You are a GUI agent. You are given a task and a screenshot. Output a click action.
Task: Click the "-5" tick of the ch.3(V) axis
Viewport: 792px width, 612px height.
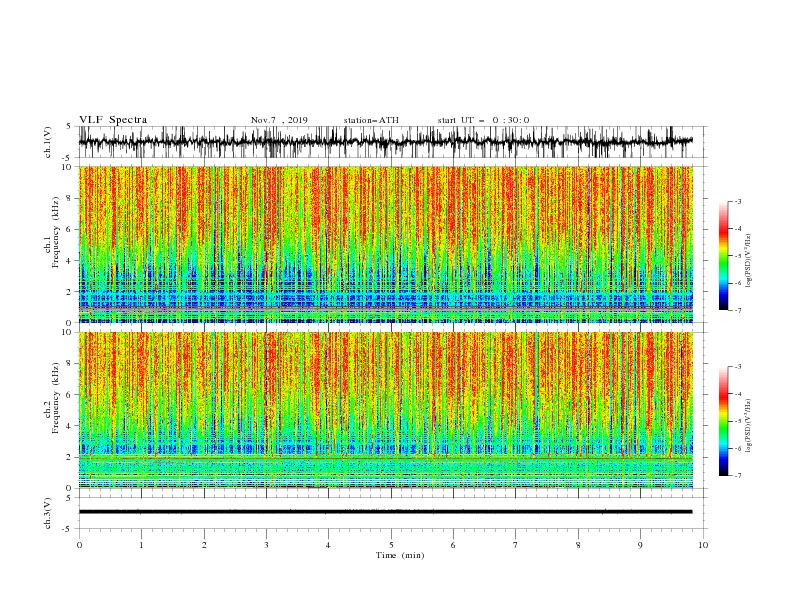67,529
